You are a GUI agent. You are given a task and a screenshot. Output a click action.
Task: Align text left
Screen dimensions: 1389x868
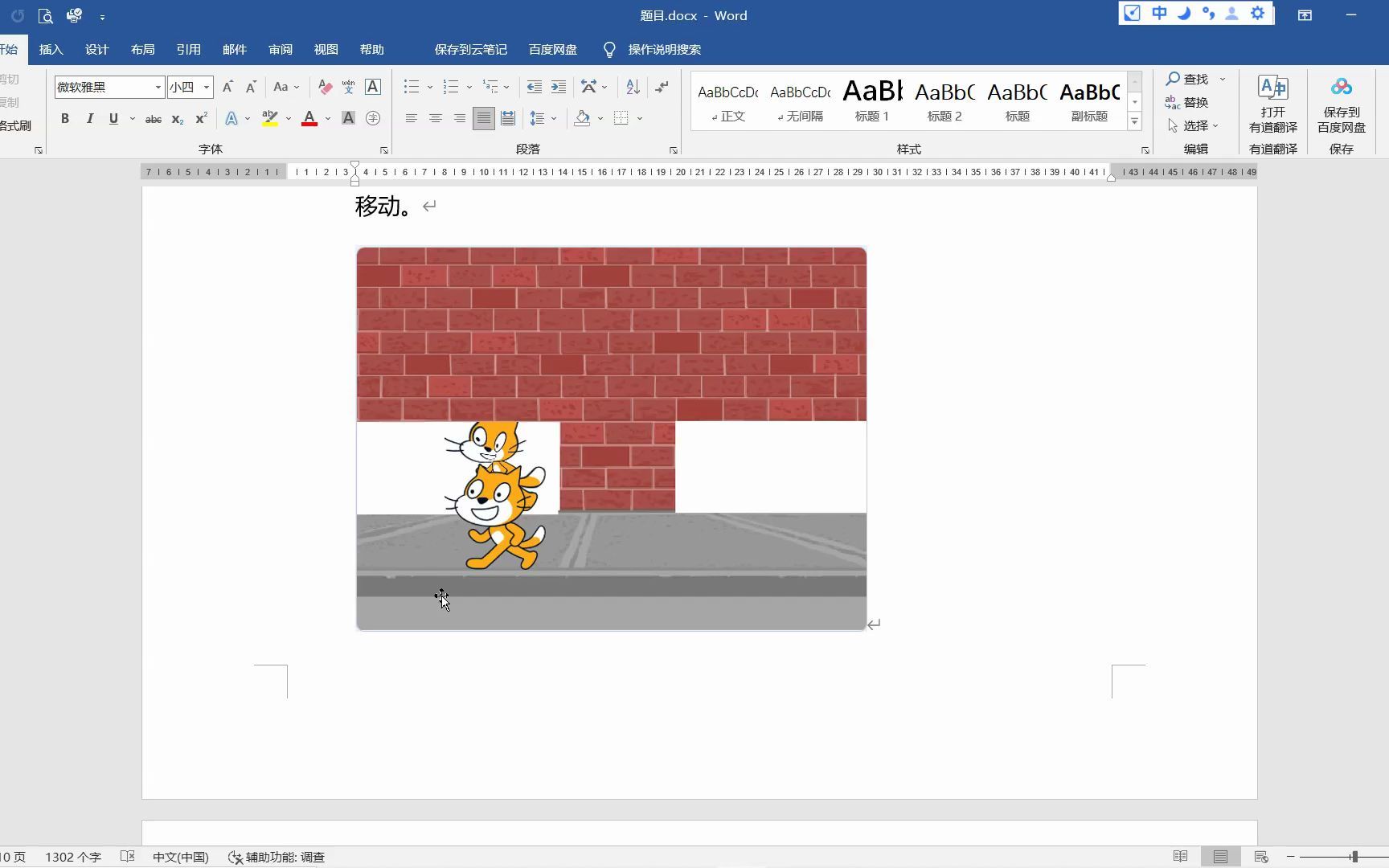(411, 118)
